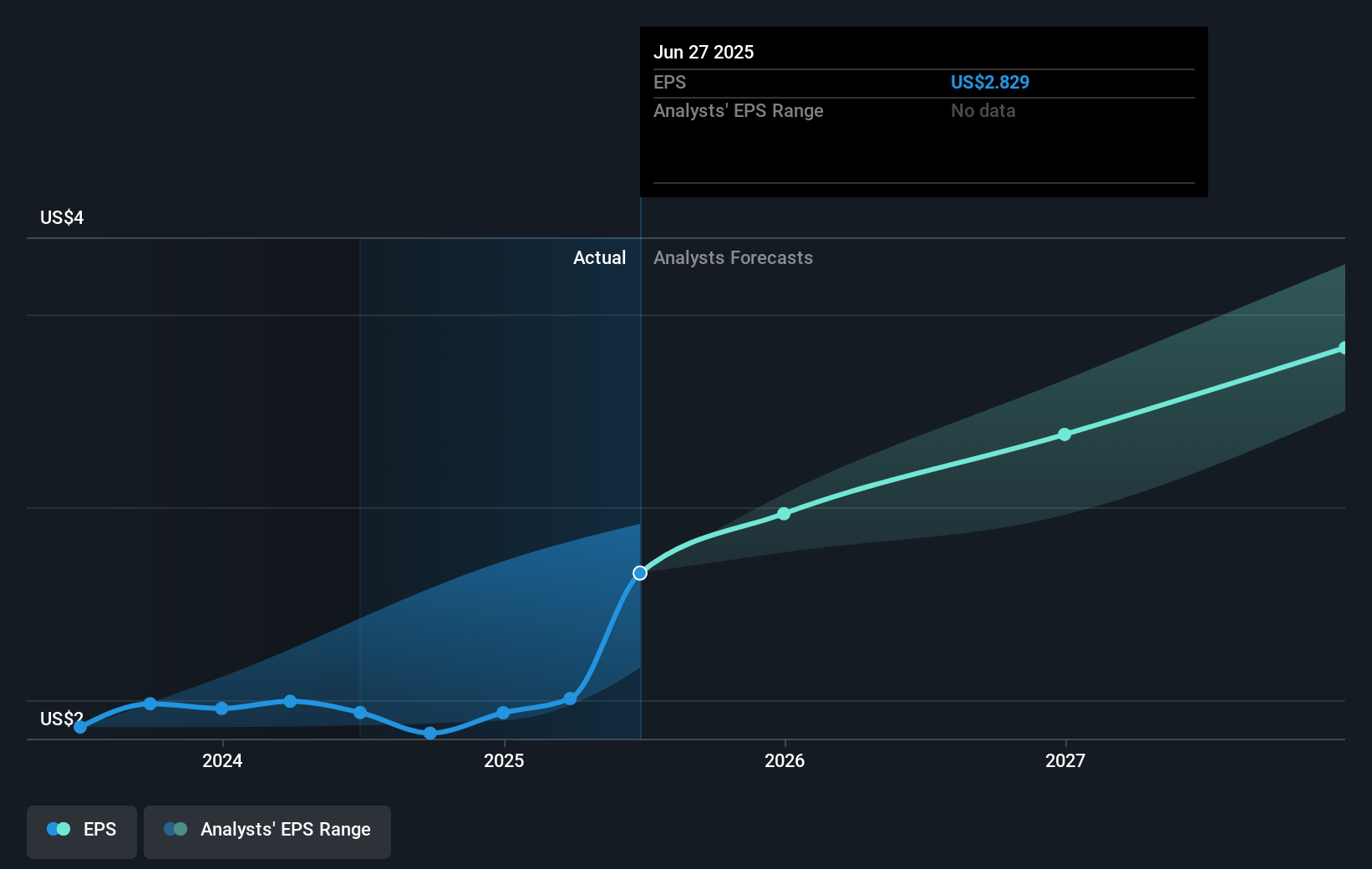Click the EPS data point in mid-2024
The width and height of the screenshot is (1372, 869).
click(x=360, y=713)
